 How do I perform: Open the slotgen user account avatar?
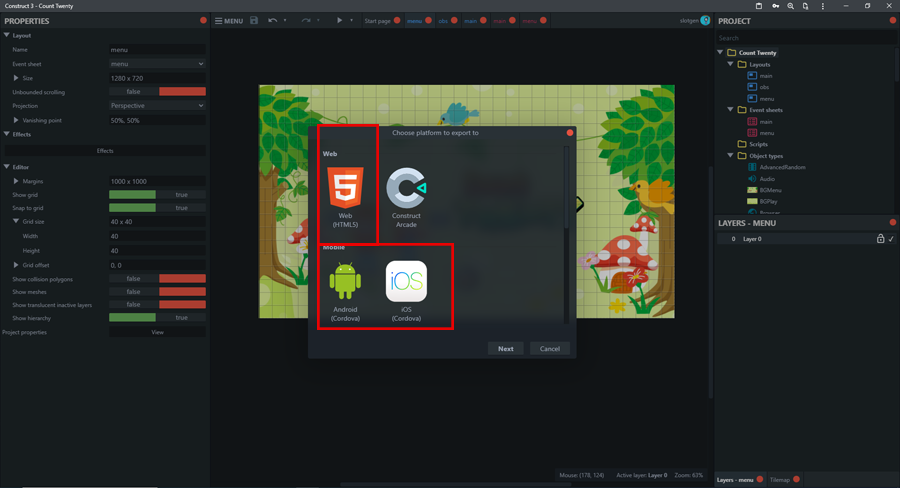tap(705, 21)
